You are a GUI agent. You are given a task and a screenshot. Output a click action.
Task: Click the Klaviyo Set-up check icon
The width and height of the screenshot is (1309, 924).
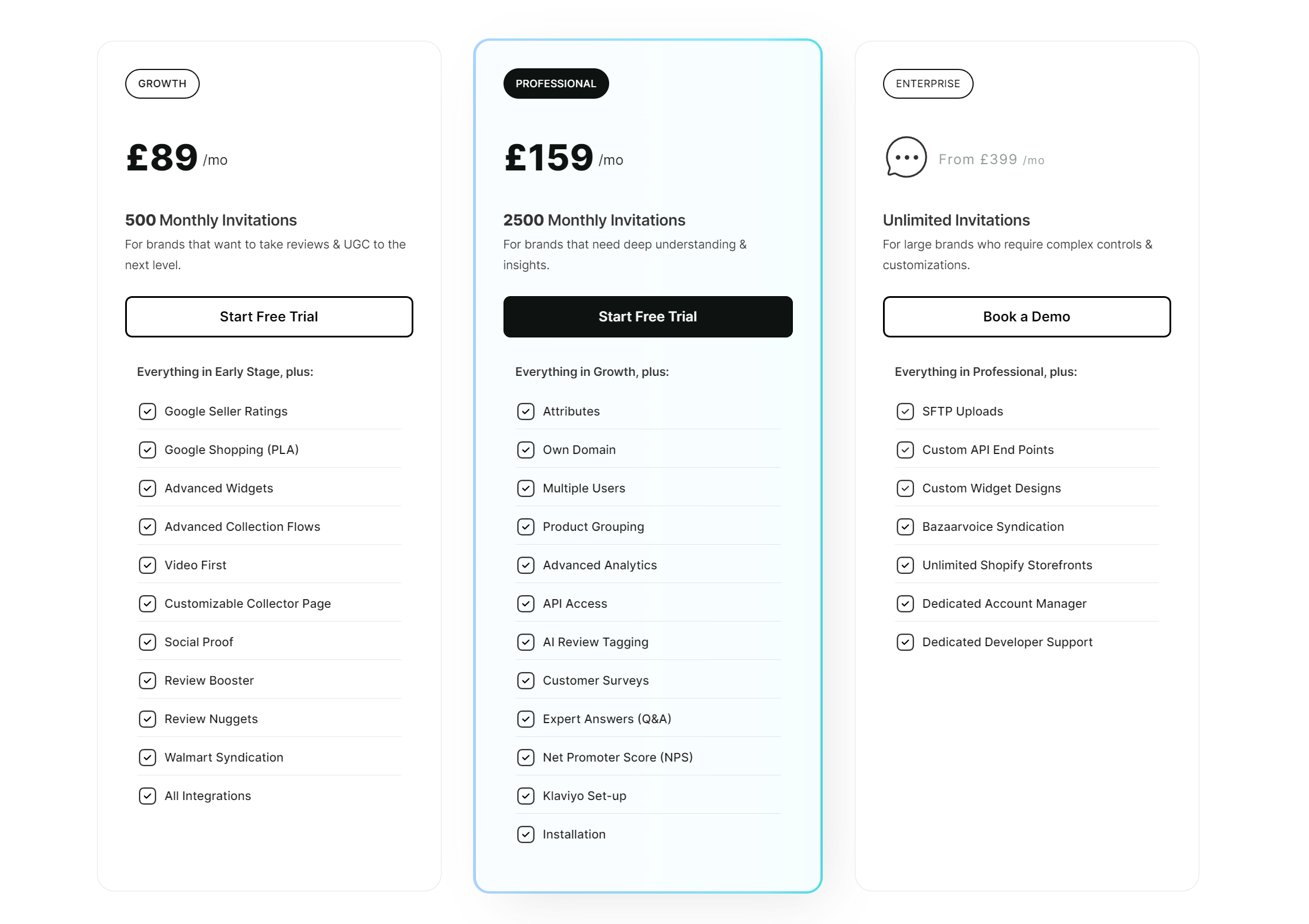[x=526, y=796]
